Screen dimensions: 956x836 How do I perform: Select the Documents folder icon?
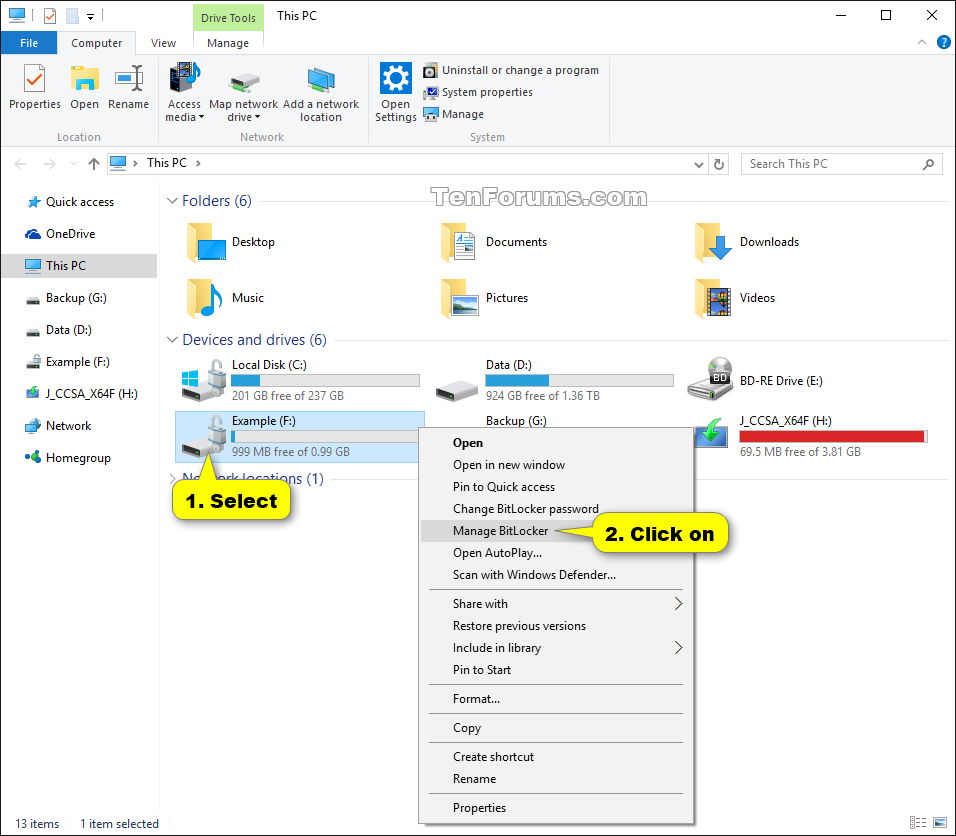[458, 242]
